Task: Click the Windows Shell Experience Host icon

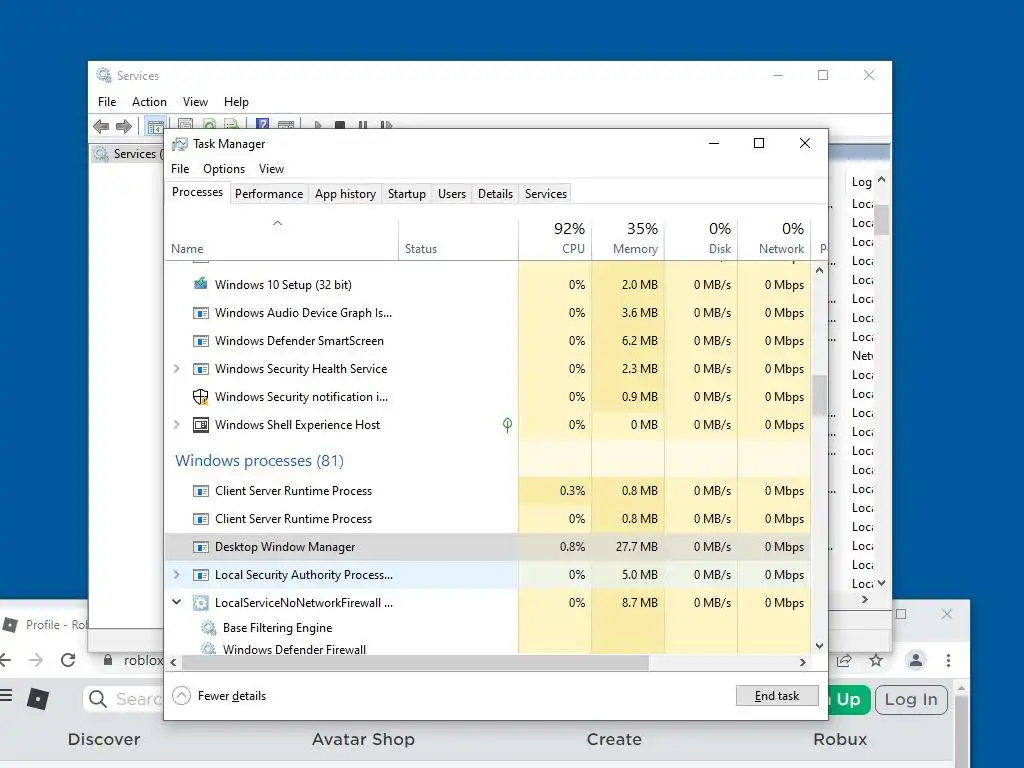Action: [x=200, y=424]
